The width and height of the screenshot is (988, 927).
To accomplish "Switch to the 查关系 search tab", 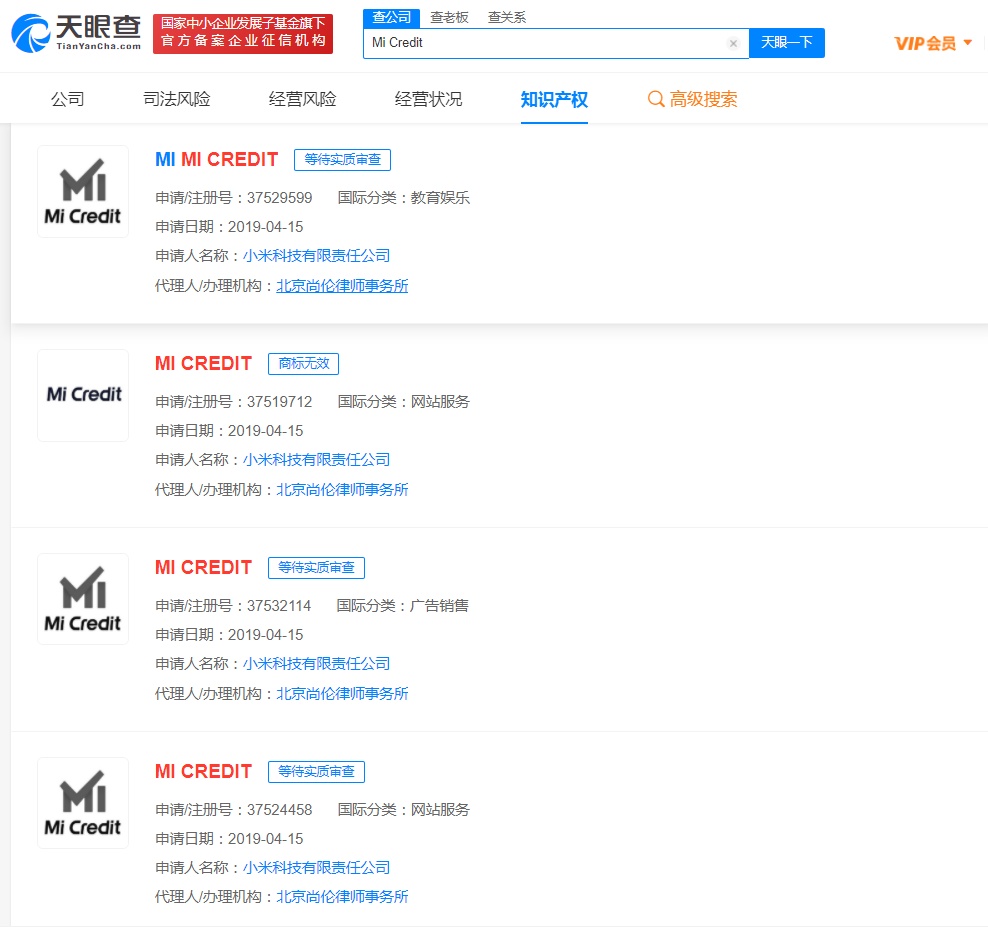I will 507,18.
